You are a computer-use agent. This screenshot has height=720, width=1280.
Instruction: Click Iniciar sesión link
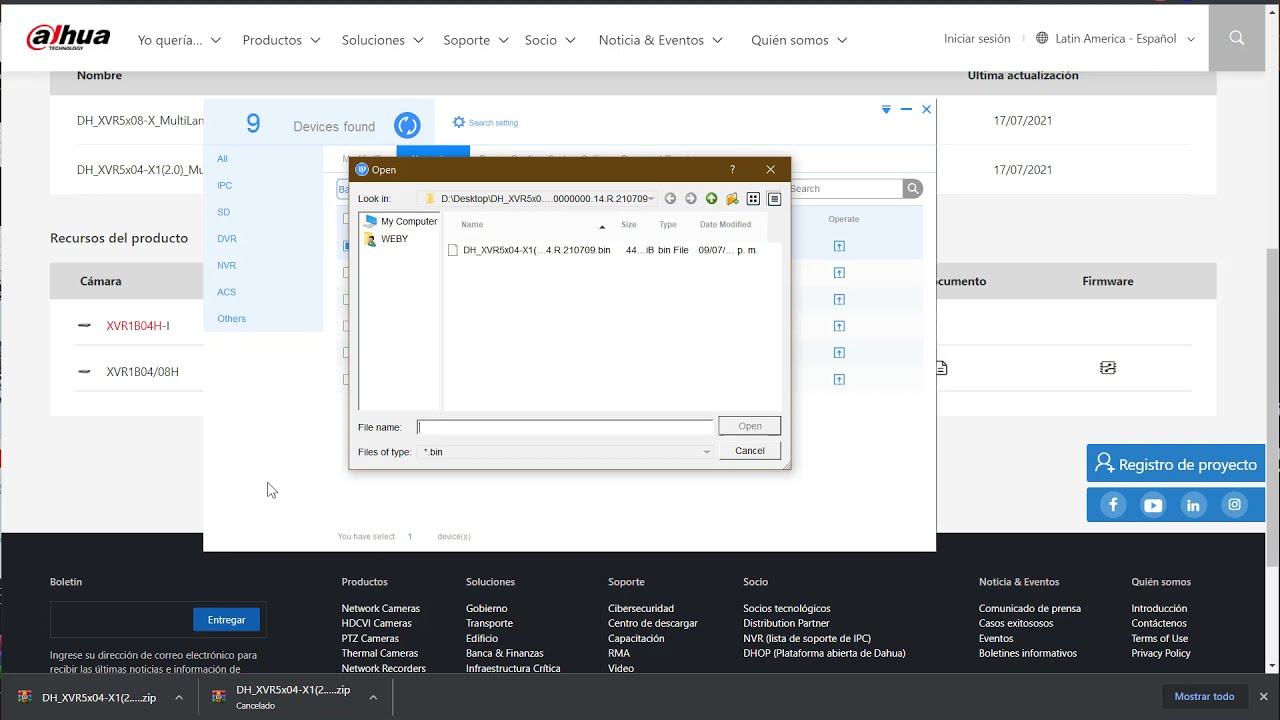(977, 38)
